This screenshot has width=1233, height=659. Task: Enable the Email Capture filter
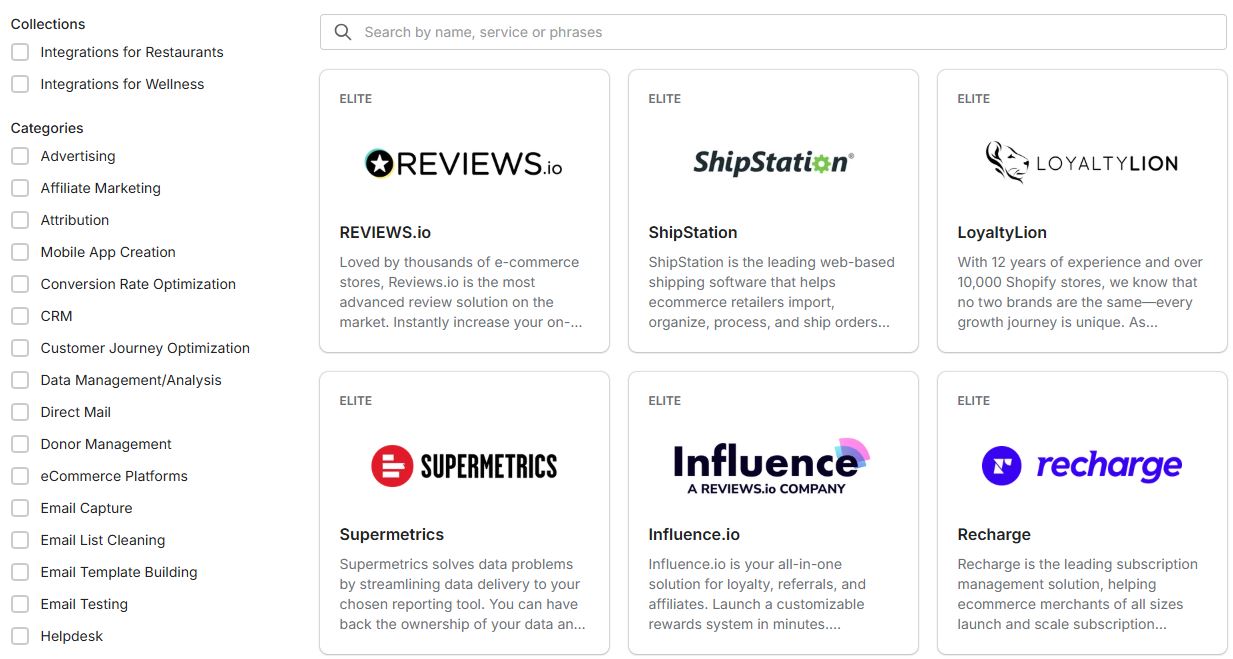click(19, 508)
